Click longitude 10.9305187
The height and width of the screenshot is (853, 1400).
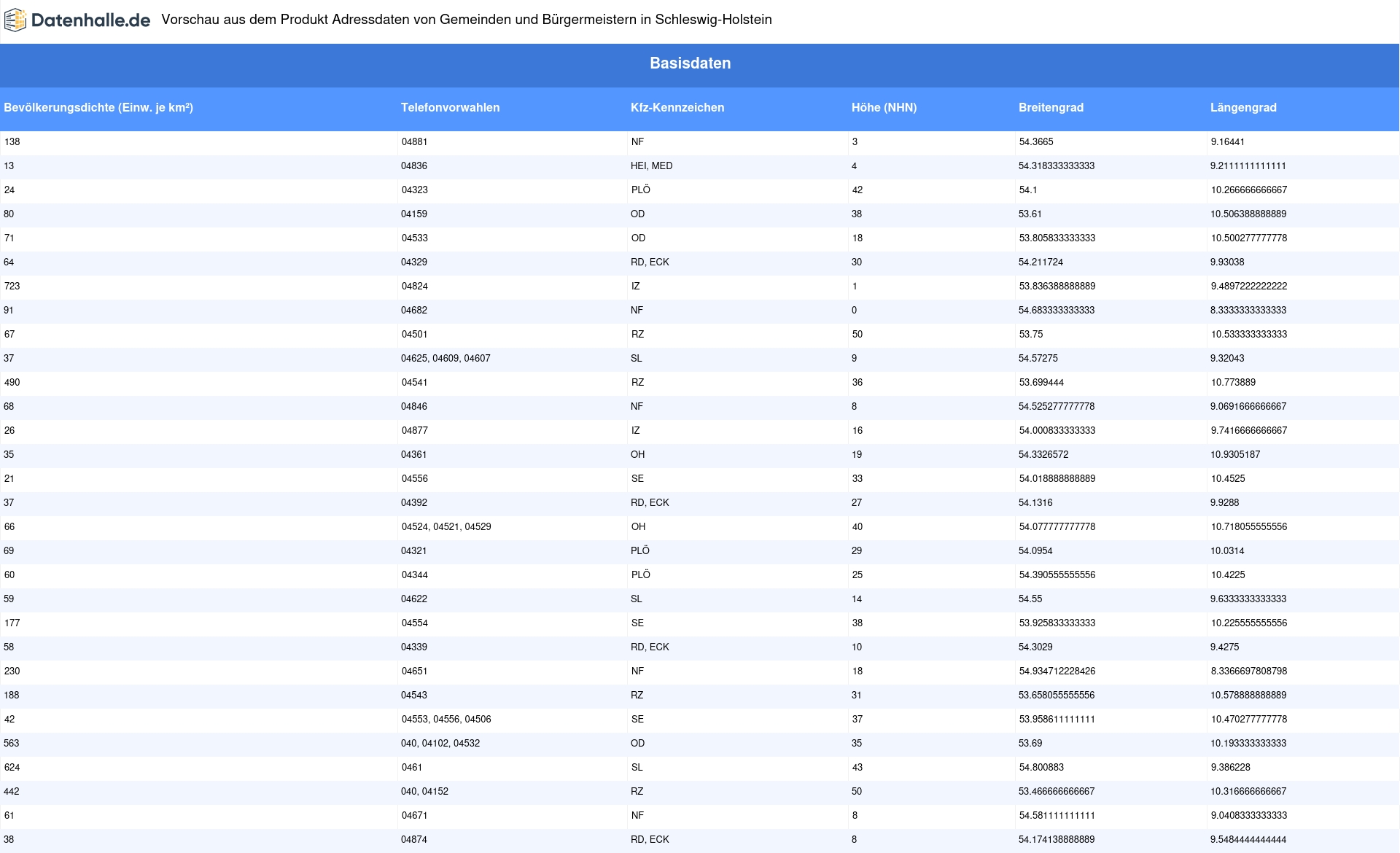(1235, 455)
